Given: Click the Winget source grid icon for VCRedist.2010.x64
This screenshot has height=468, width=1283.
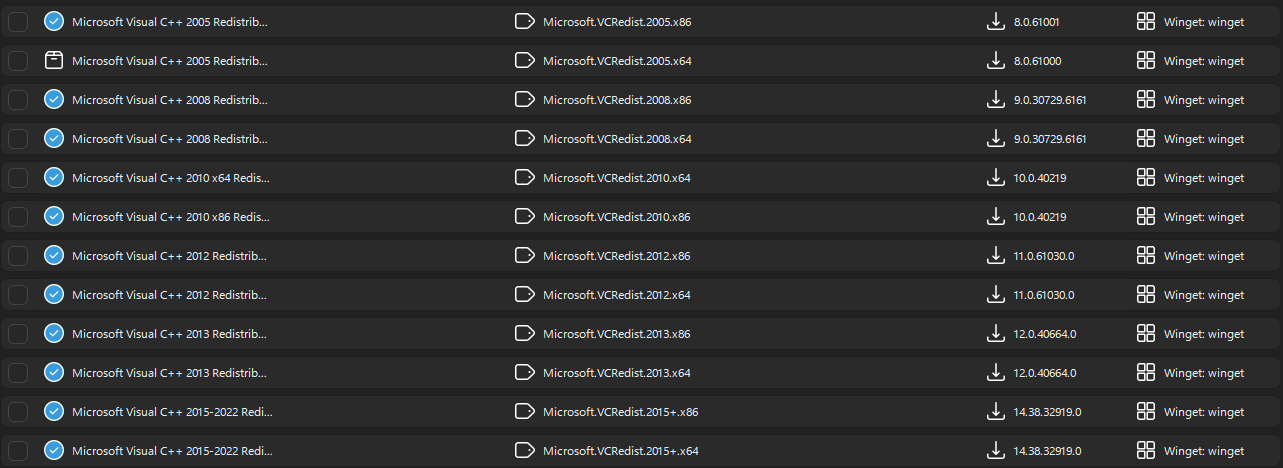Looking at the screenshot, I should [1146, 178].
